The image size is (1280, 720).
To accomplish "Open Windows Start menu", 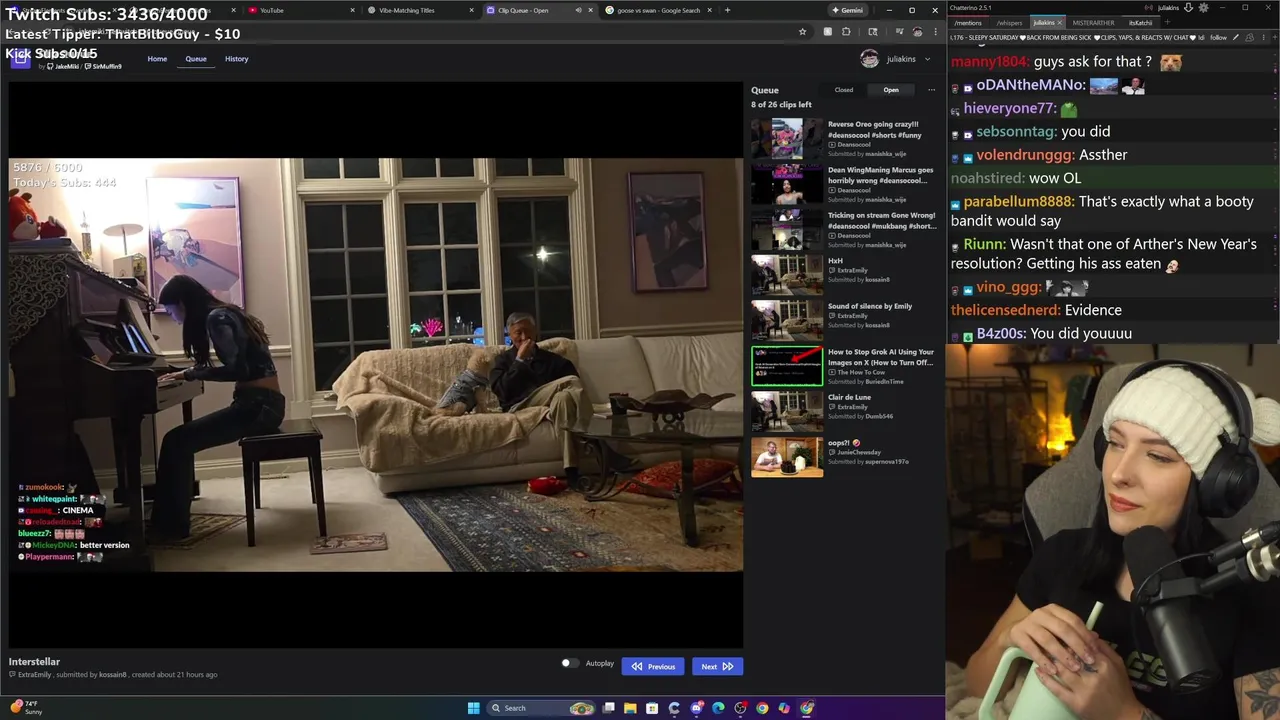I will pos(474,708).
